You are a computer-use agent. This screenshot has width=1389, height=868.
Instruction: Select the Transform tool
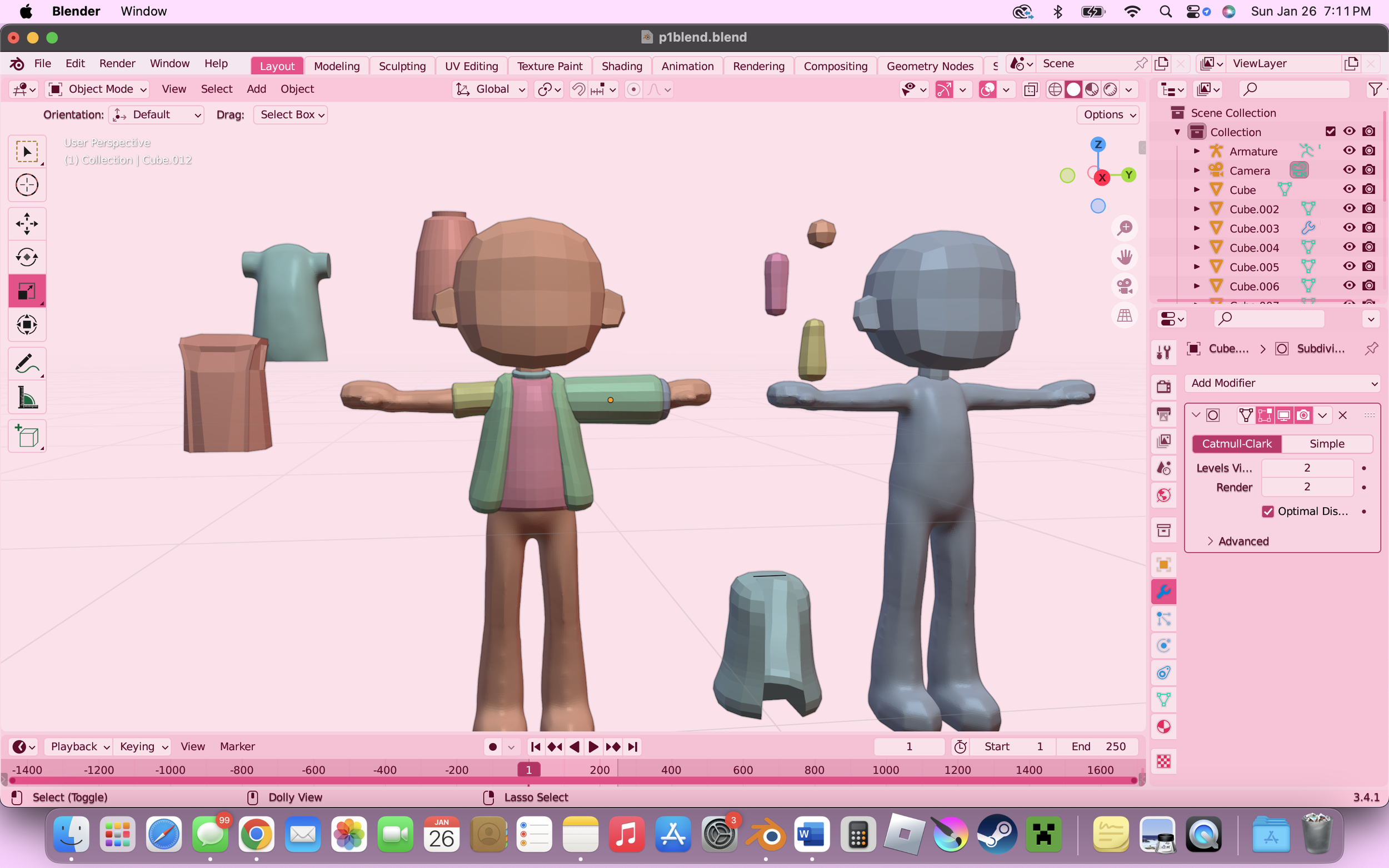tap(27, 325)
